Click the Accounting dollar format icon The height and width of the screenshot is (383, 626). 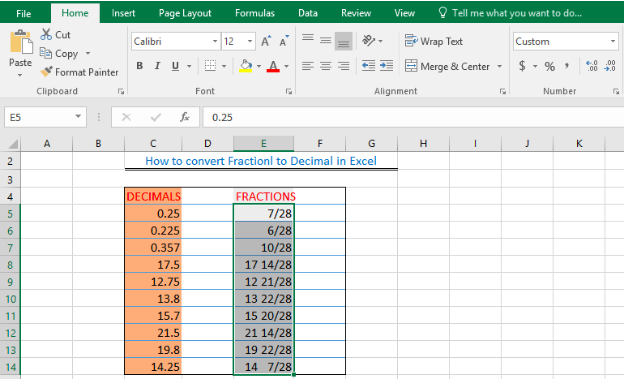click(x=522, y=66)
